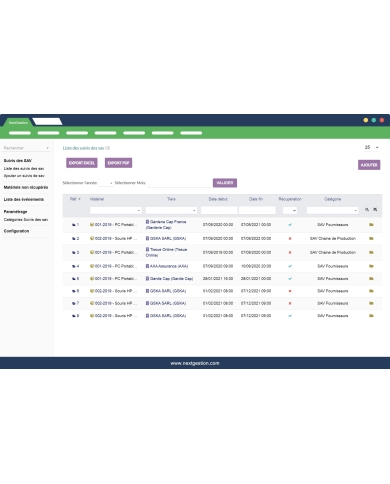
Task: Open the AXA Assurance (AXA) tiers link
Action: (169, 266)
